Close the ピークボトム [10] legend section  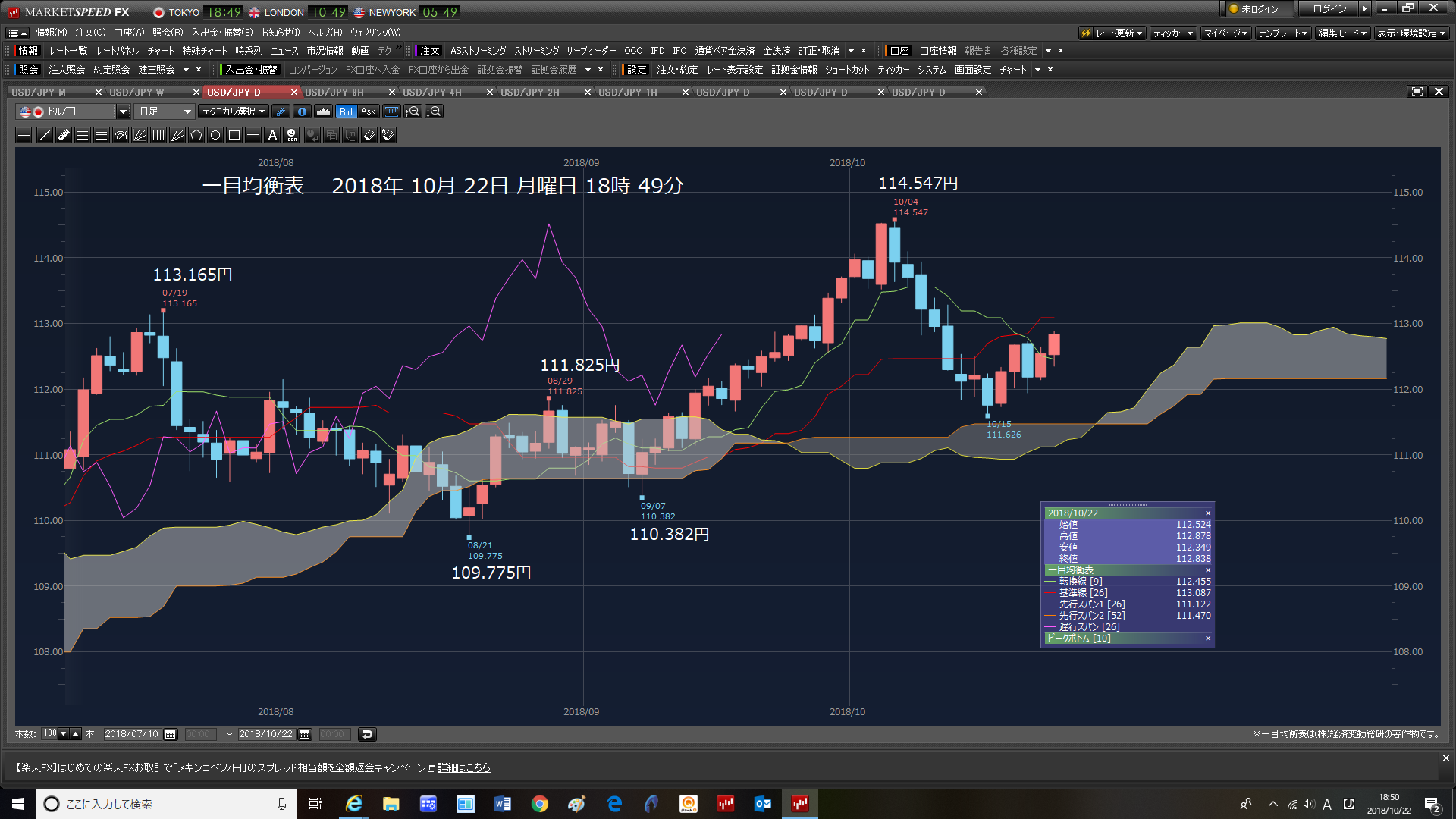click(1208, 639)
